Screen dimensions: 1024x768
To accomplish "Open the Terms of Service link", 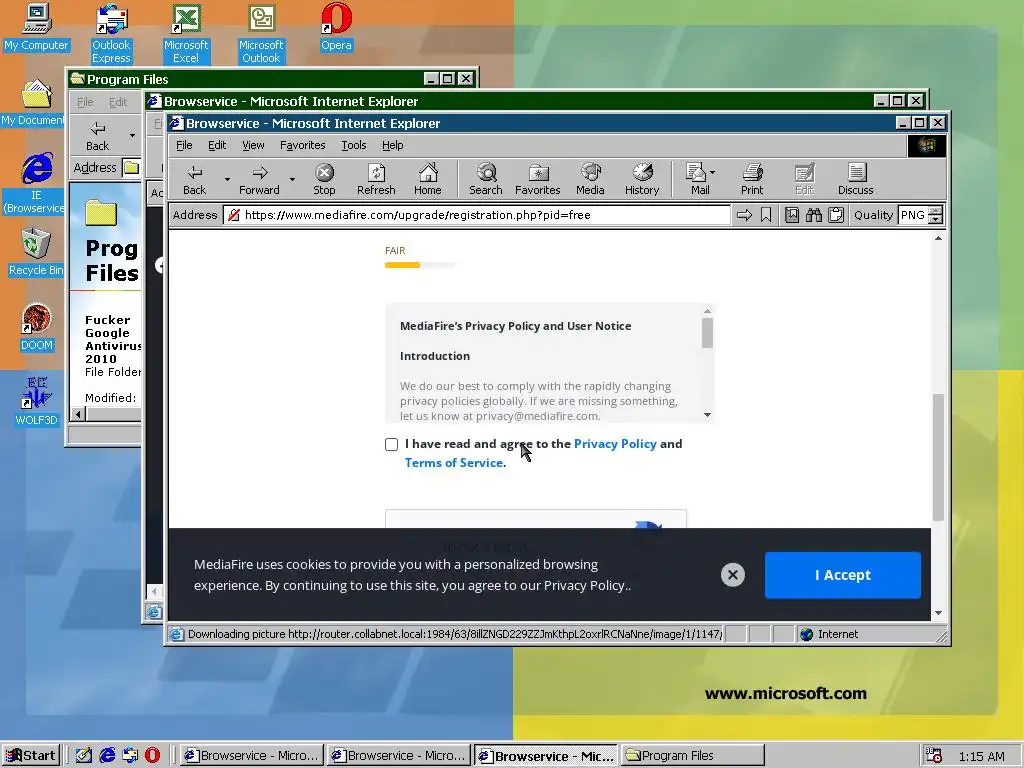I will [455, 462].
